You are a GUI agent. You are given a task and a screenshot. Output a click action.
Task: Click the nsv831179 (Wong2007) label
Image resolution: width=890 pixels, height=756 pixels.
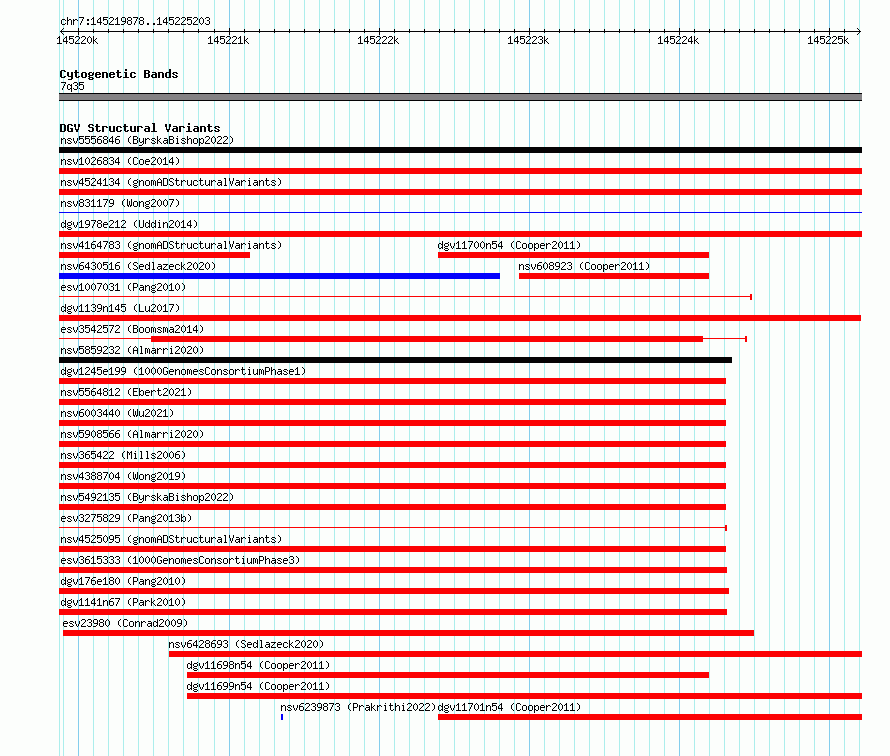point(120,203)
